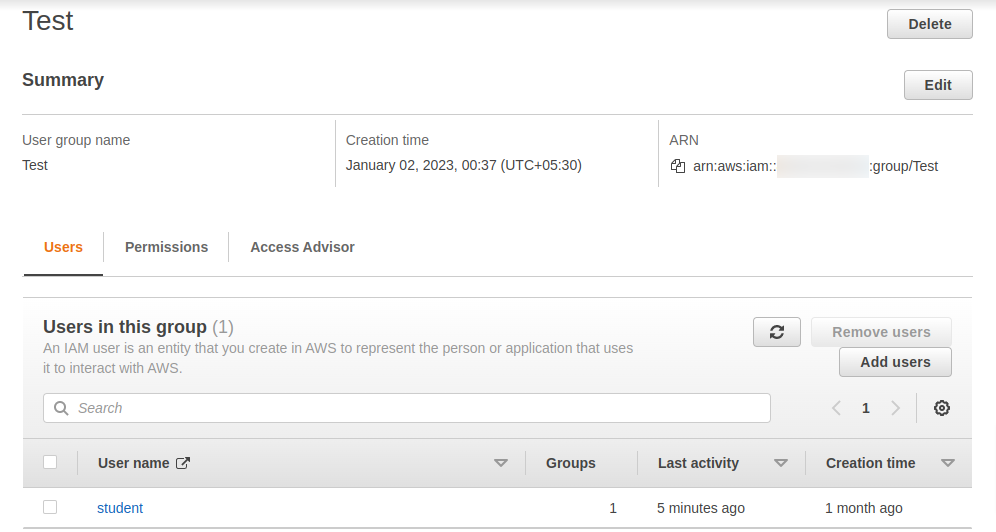Sort by User name column arrow
Screen dimensions: 996x532
pyautogui.click(x=501, y=463)
